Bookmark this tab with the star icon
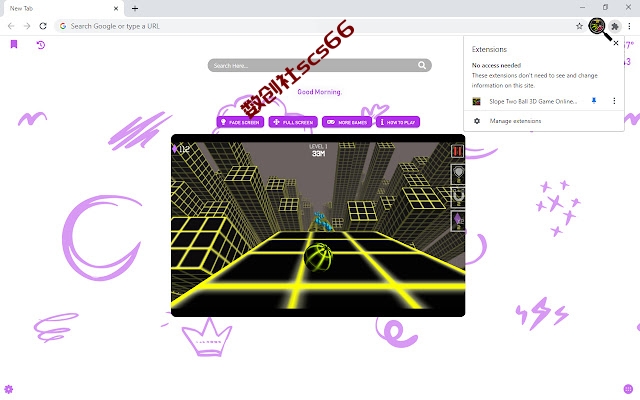 (x=579, y=26)
